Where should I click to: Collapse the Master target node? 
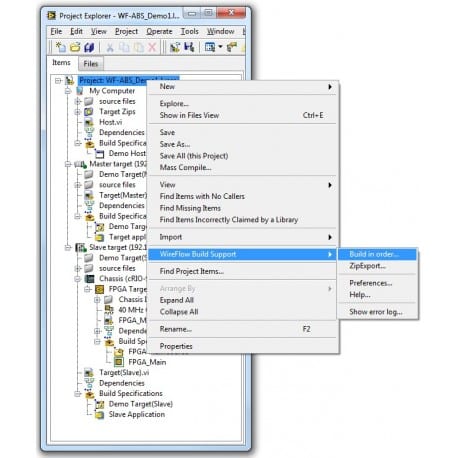coord(68,164)
